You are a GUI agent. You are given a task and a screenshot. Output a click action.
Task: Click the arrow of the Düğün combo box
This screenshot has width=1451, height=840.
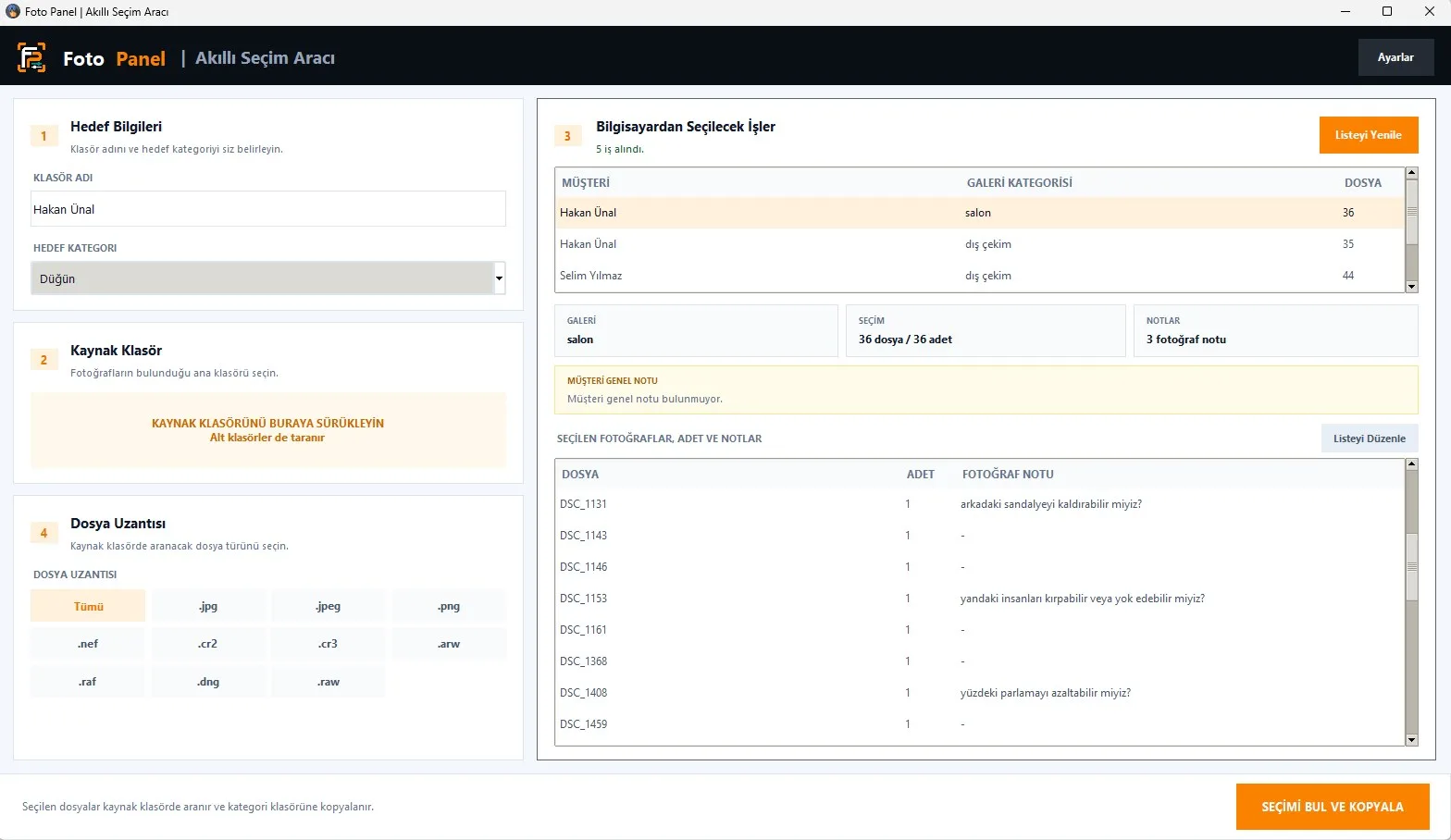coord(499,278)
